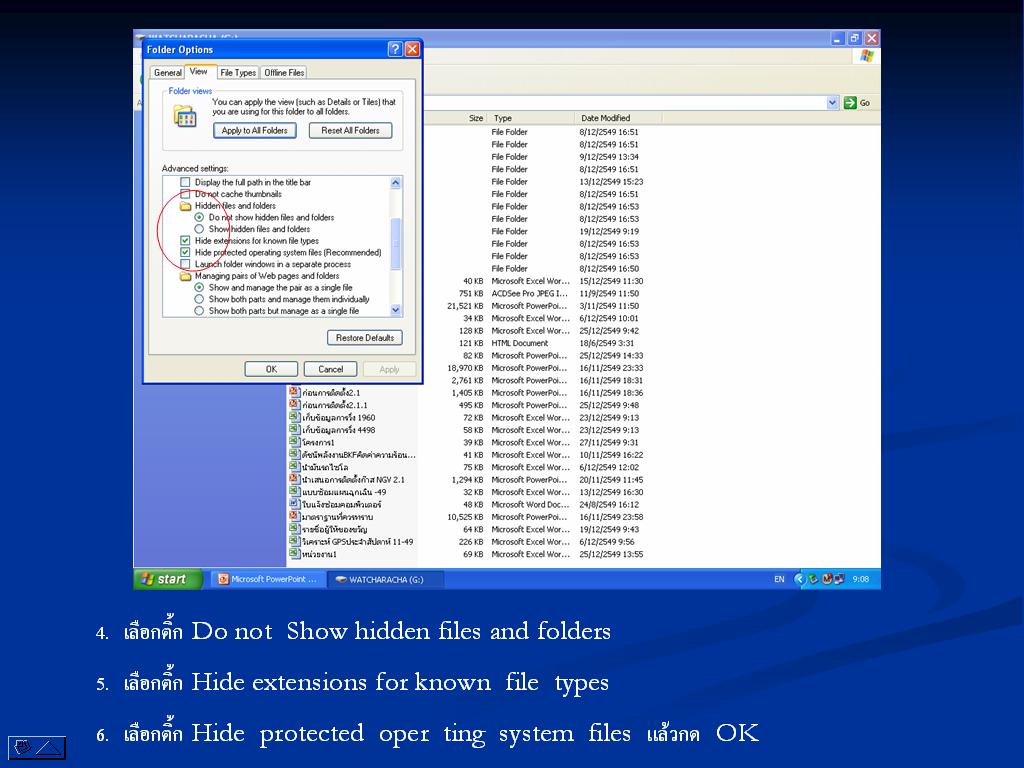This screenshot has height=768, width=1024.
Task: Enable Display the full path in title bar
Action: pos(185,183)
